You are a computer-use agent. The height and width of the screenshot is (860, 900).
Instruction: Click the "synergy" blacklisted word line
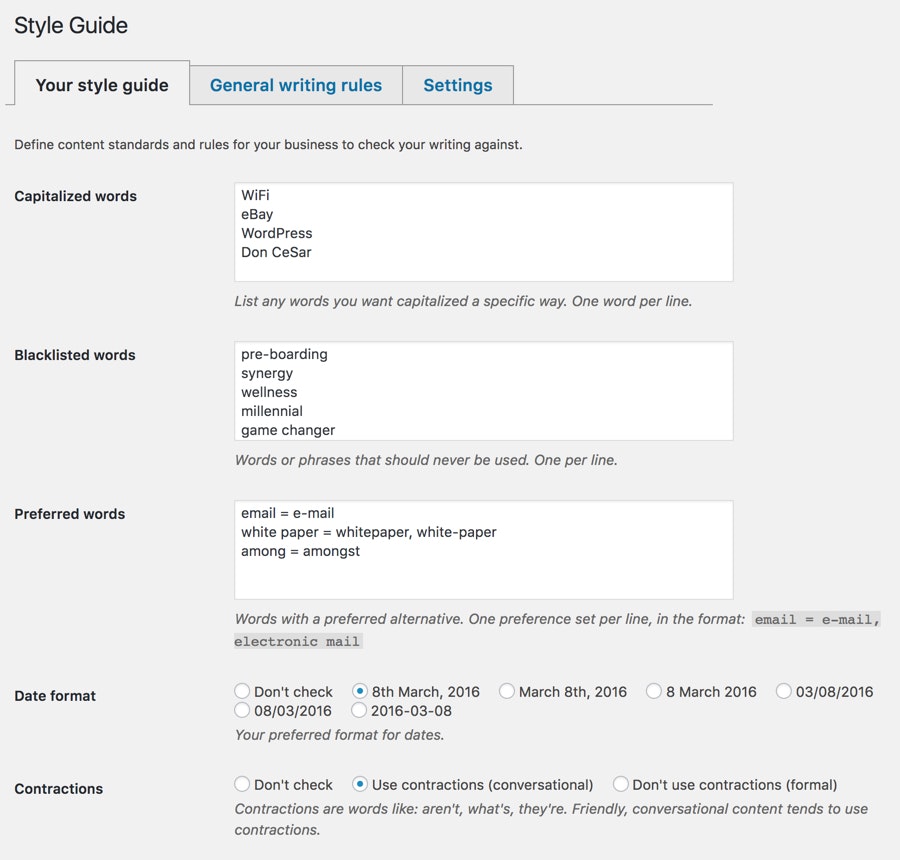(266, 372)
